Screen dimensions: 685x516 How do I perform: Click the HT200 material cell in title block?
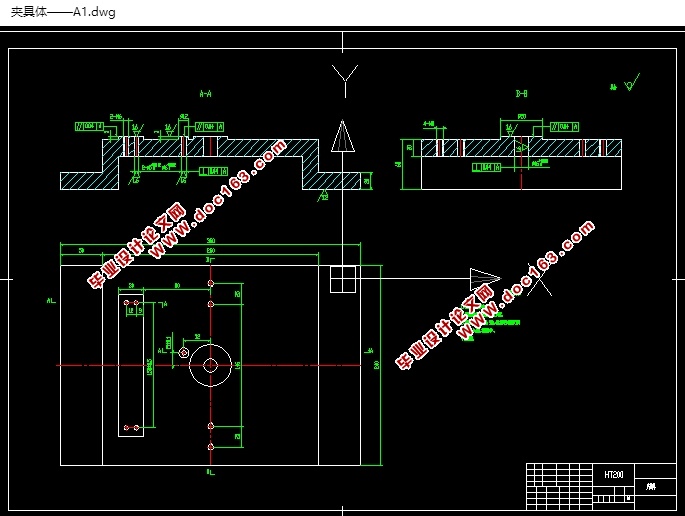point(613,474)
